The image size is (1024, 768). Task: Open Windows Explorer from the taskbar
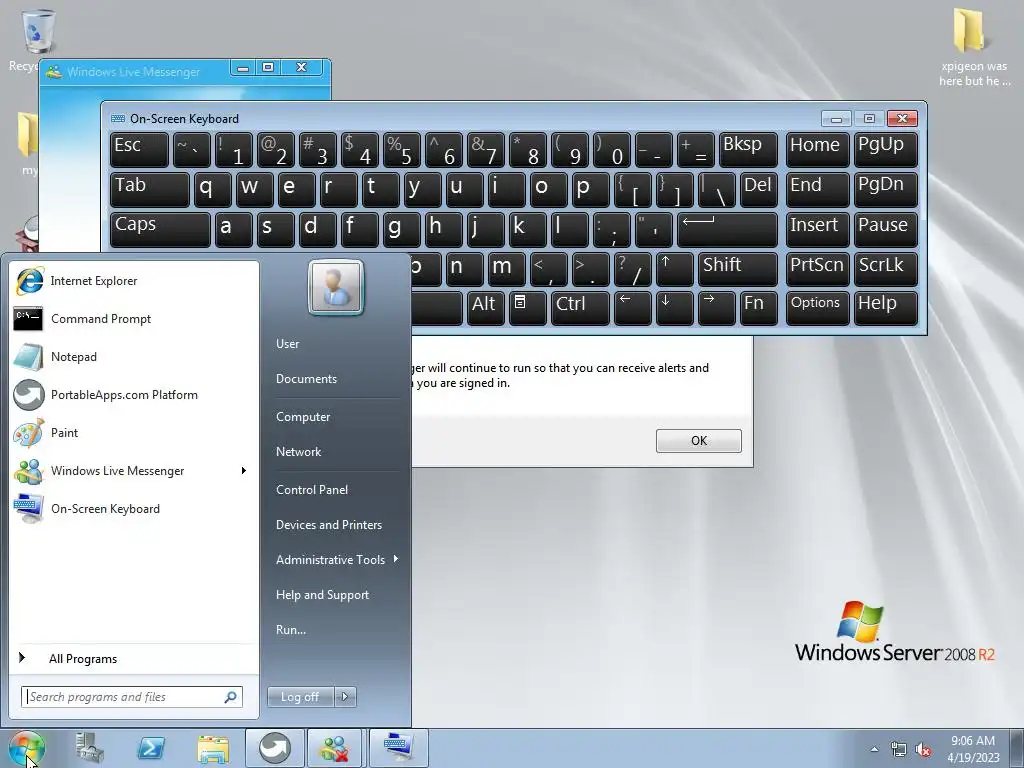[213, 748]
